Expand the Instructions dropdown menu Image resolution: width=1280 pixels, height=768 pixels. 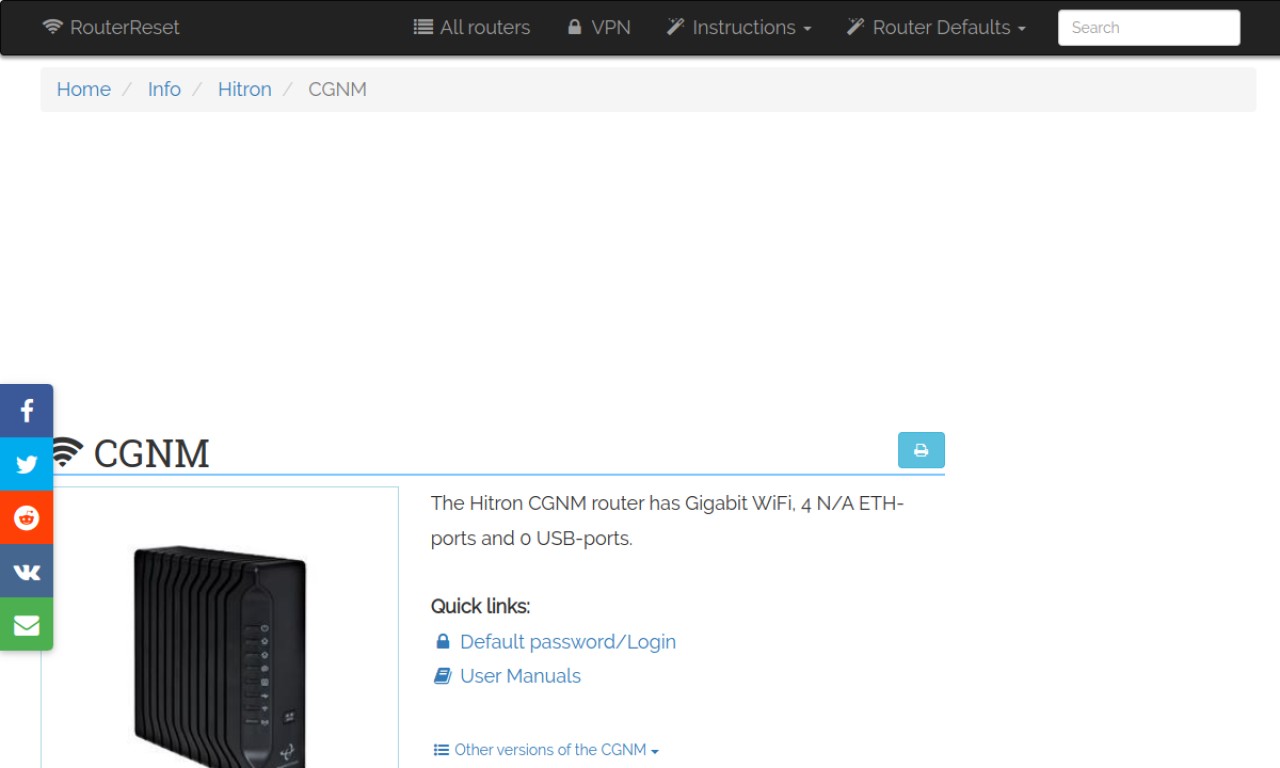point(739,27)
